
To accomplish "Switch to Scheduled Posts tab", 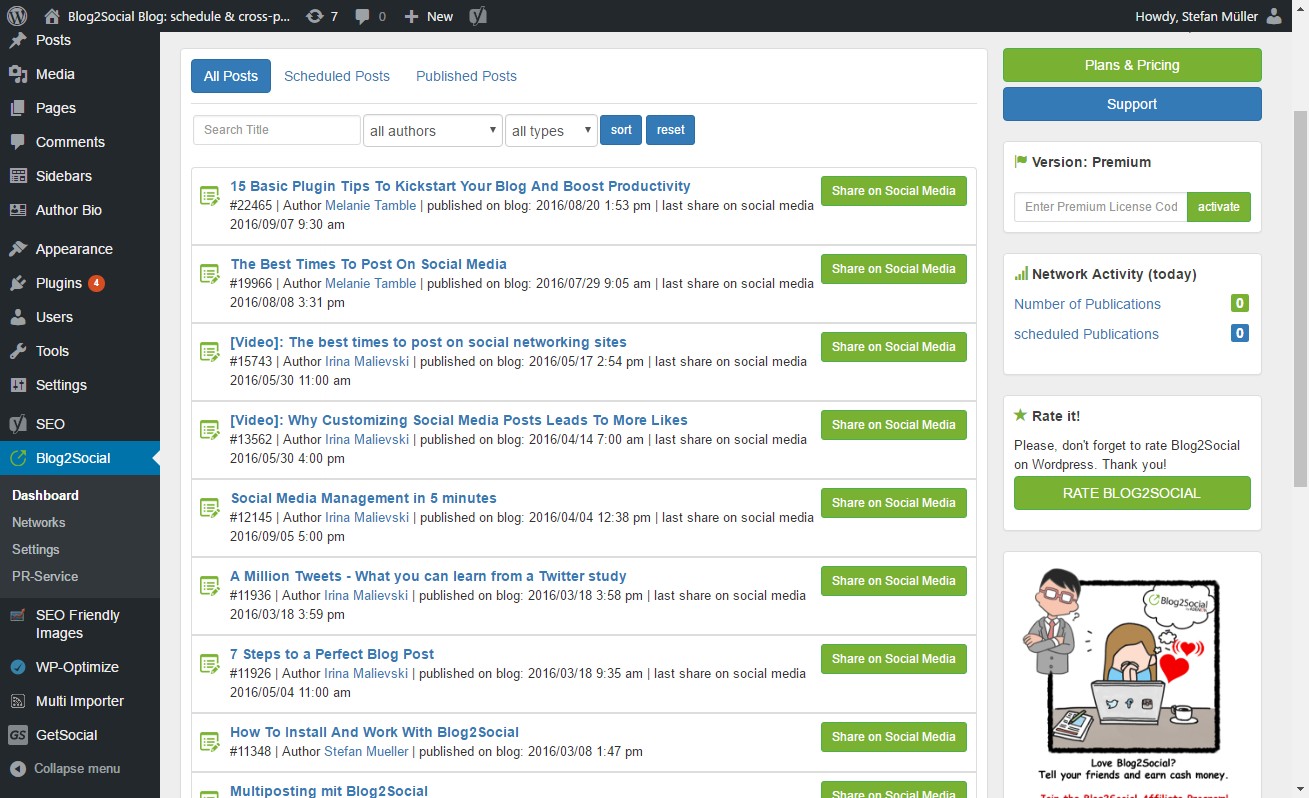I will point(337,76).
